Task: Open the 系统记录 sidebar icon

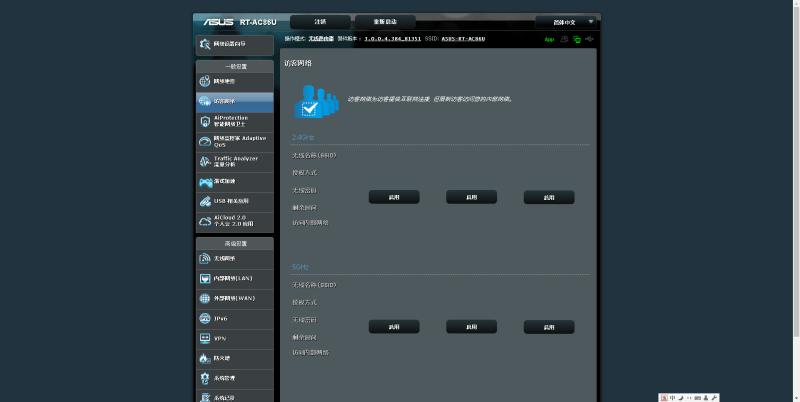Action: click(x=205, y=397)
